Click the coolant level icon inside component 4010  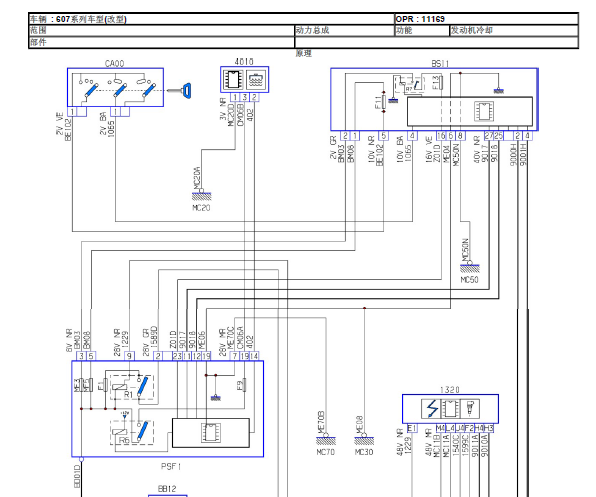point(257,80)
